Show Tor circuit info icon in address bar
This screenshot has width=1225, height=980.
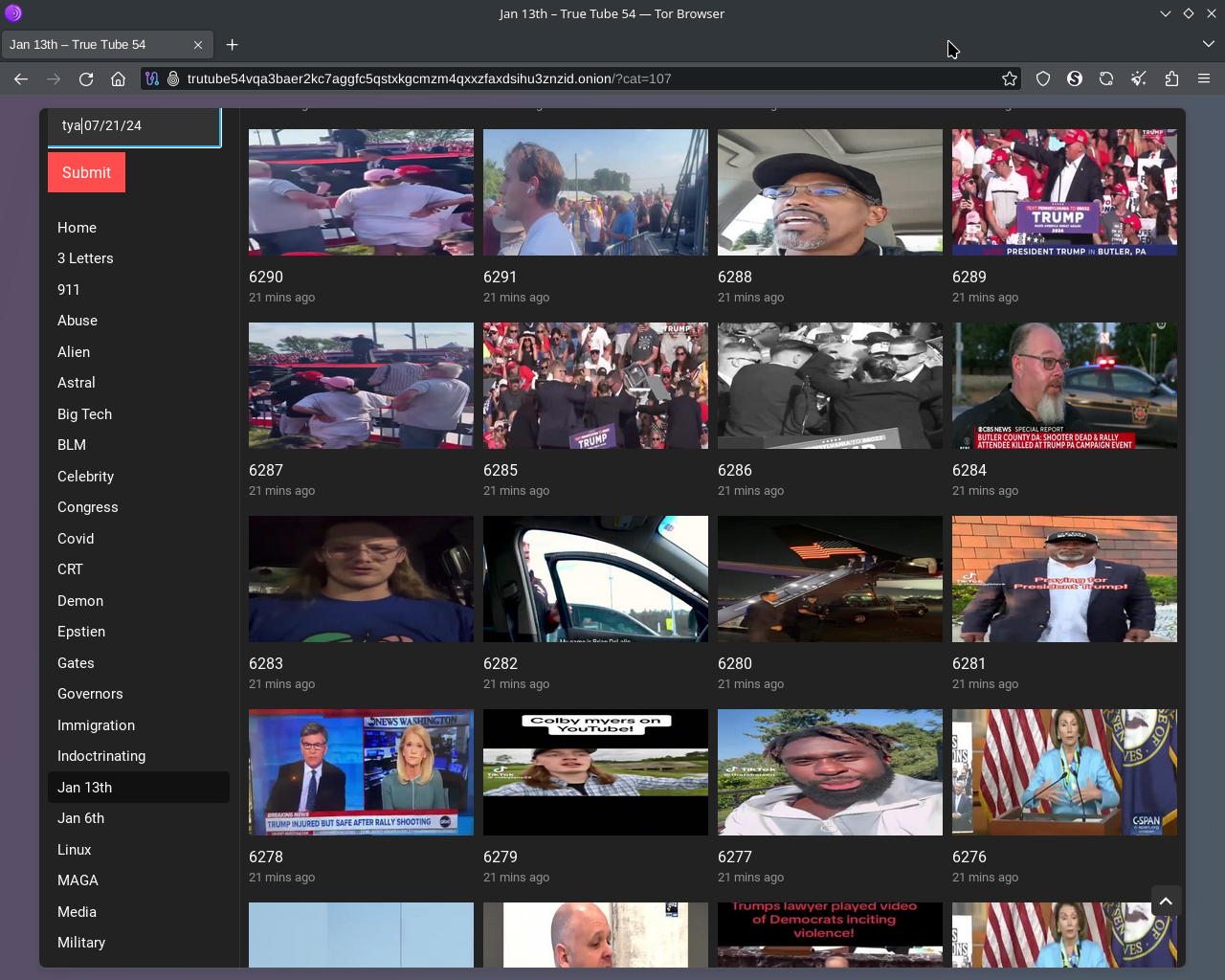[151, 78]
